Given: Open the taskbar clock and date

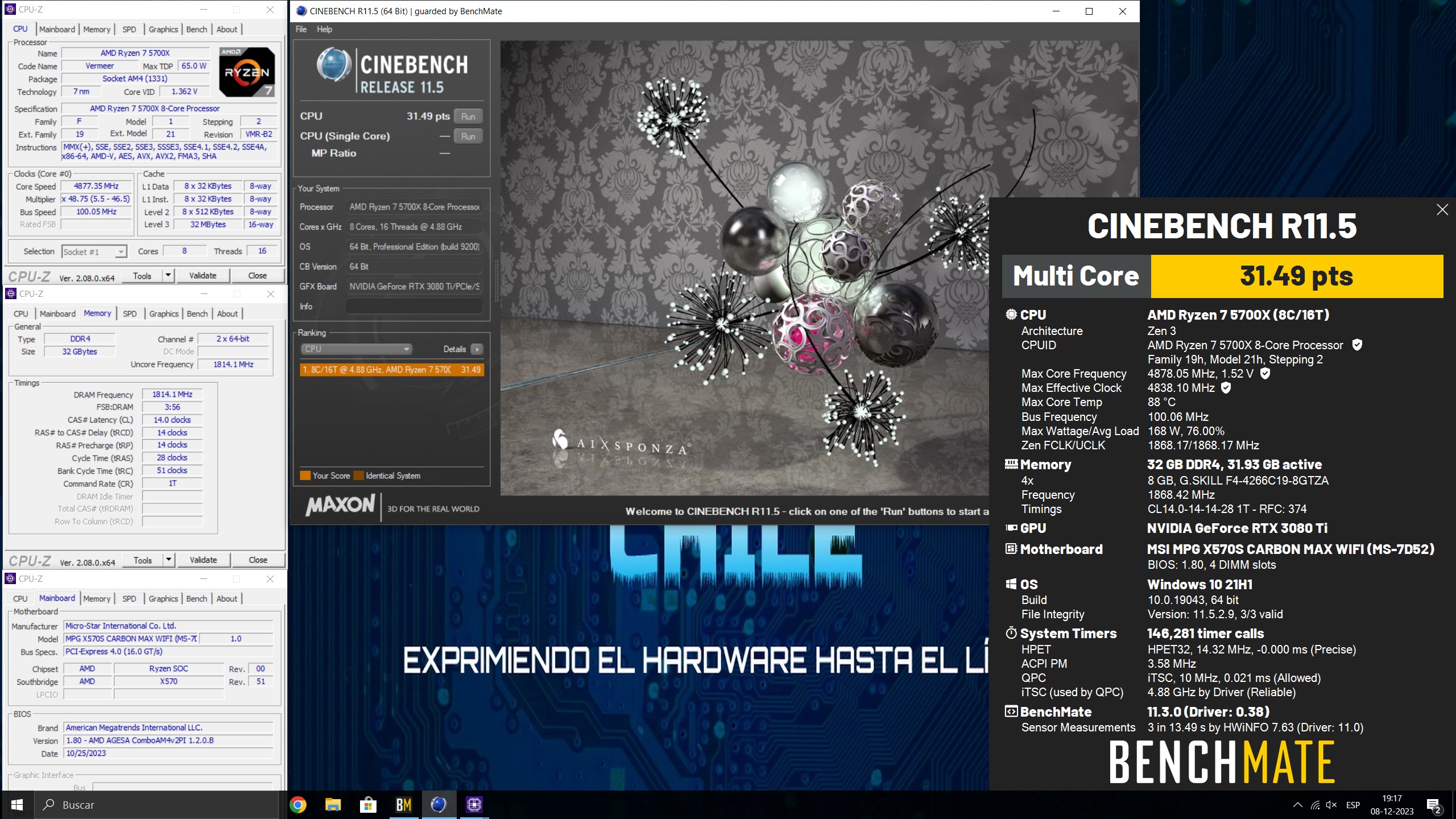Looking at the screenshot, I should pos(1392,805).
